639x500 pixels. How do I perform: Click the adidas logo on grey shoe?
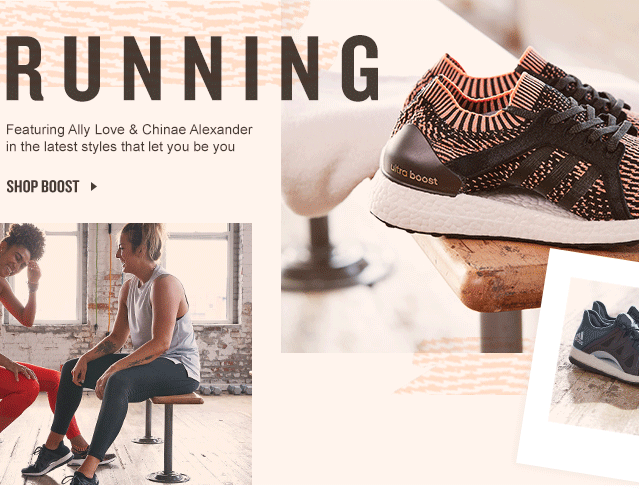click(x=580, y=337)
